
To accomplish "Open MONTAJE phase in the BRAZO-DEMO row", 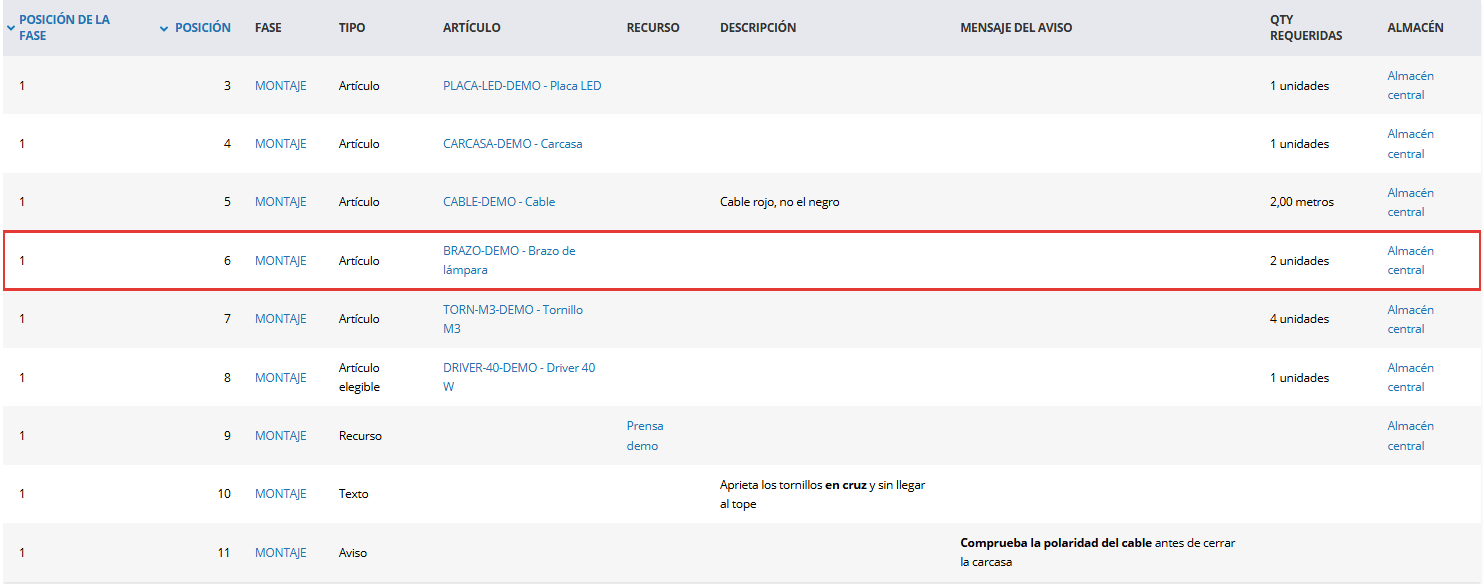I will 280,261.
